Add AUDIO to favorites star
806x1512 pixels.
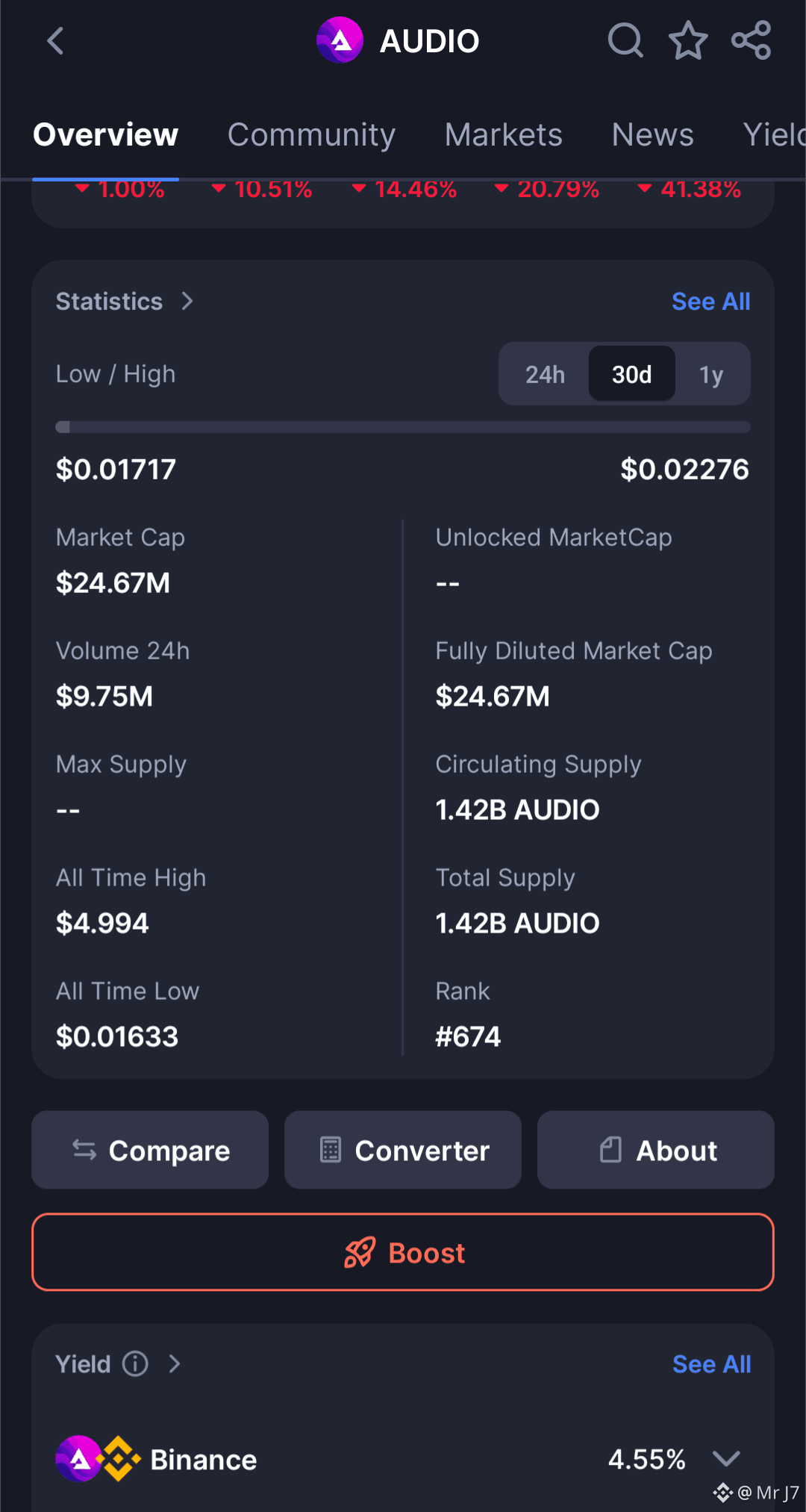point(688,40)
